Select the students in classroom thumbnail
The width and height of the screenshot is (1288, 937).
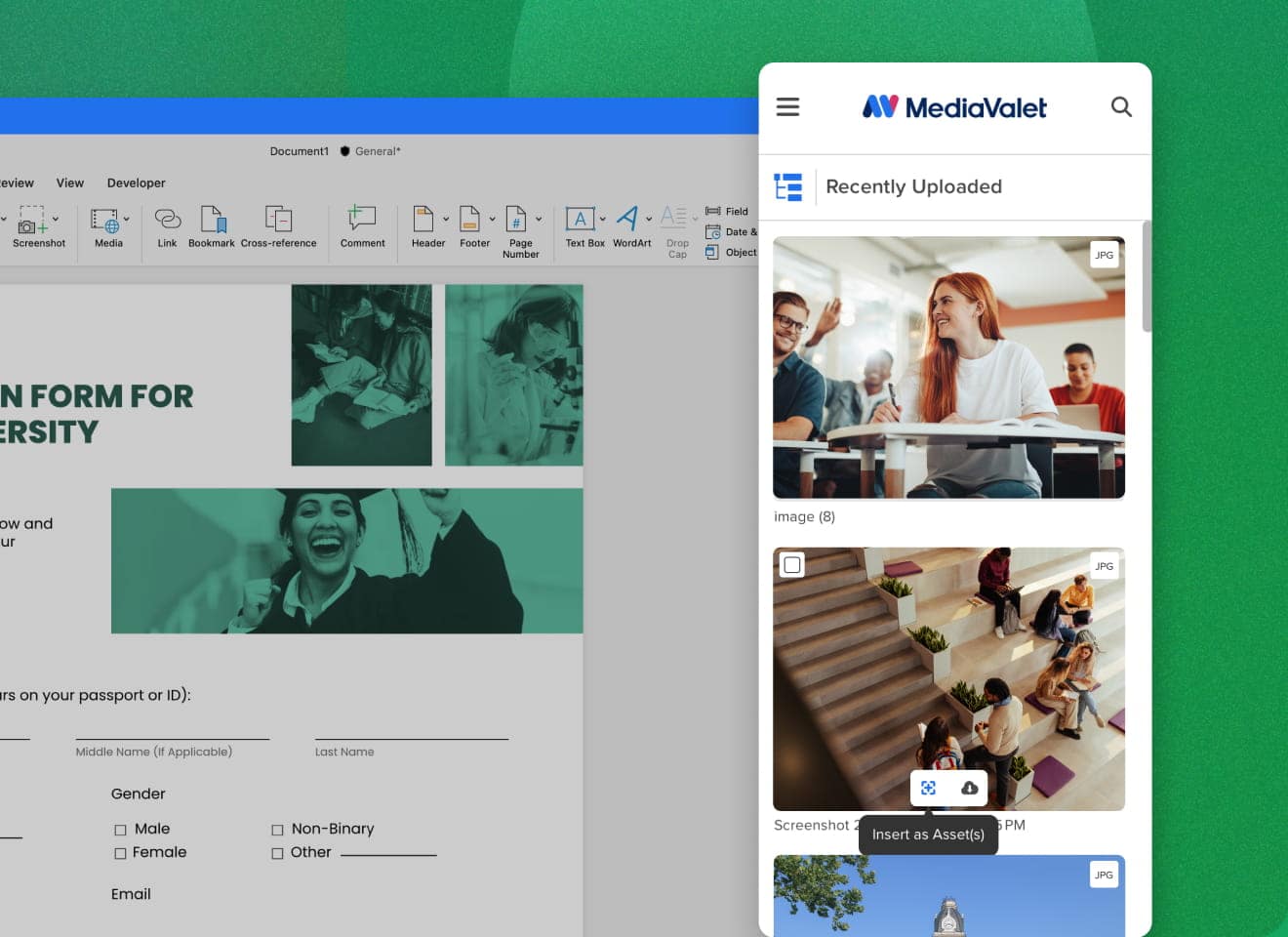948,368
